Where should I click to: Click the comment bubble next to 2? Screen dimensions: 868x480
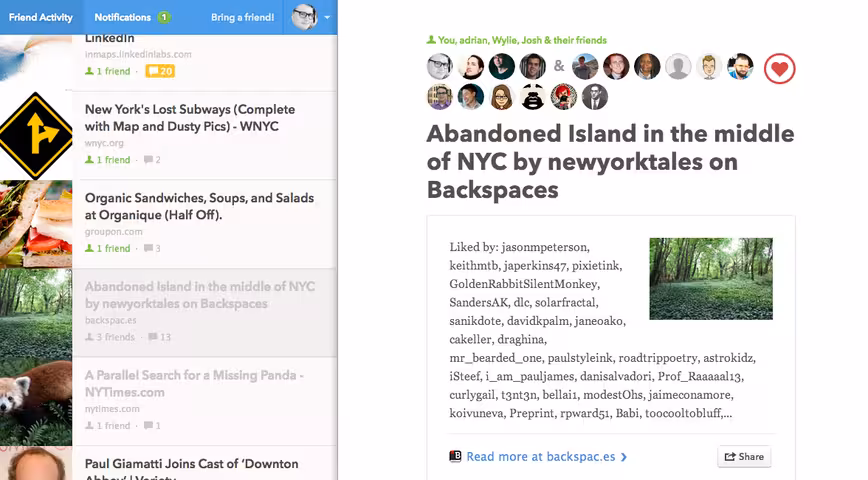tap(148, 159)
